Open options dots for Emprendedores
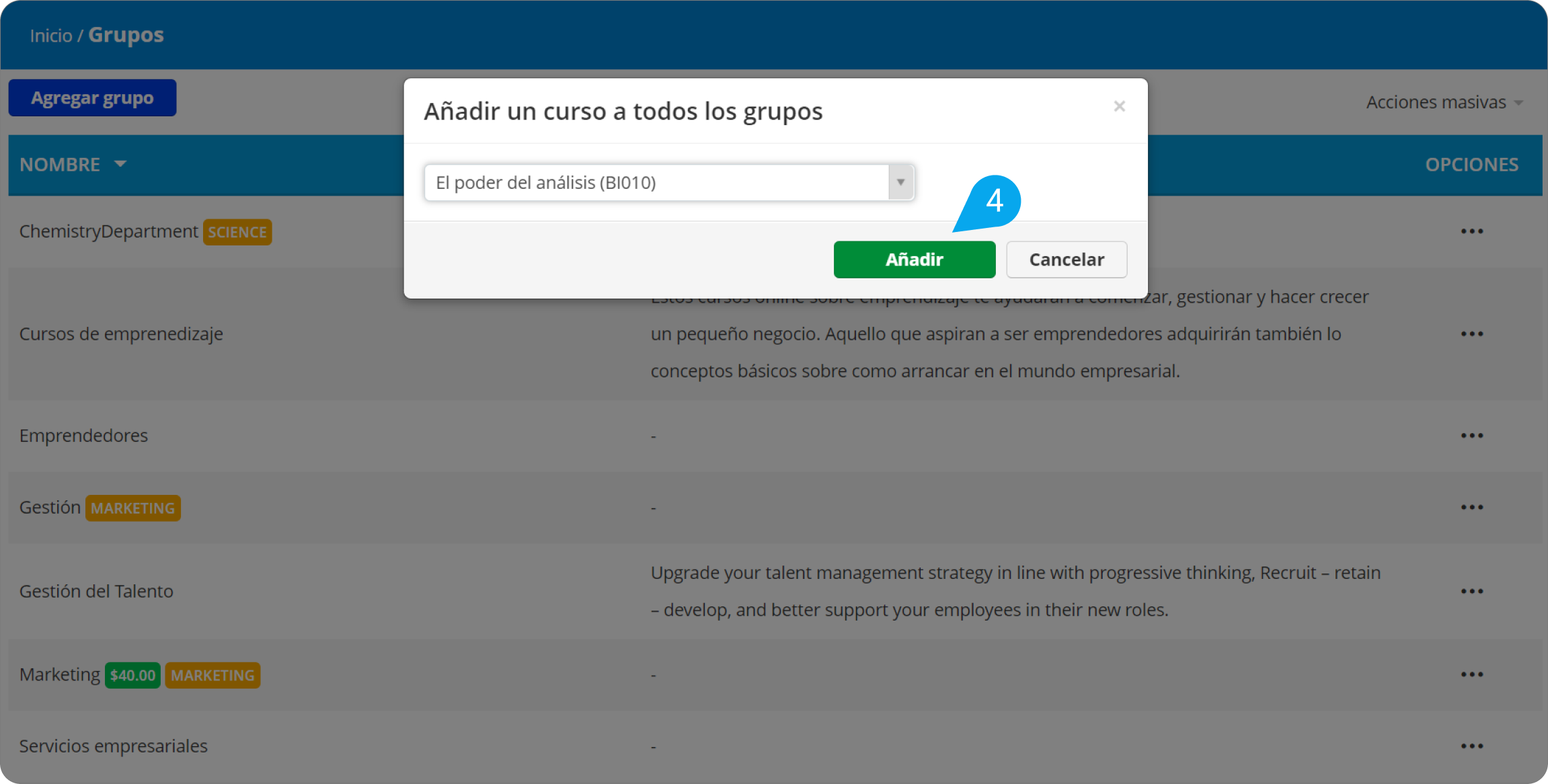The width and height of the screenshot is (1548, 784). [x=1471, y=436]
